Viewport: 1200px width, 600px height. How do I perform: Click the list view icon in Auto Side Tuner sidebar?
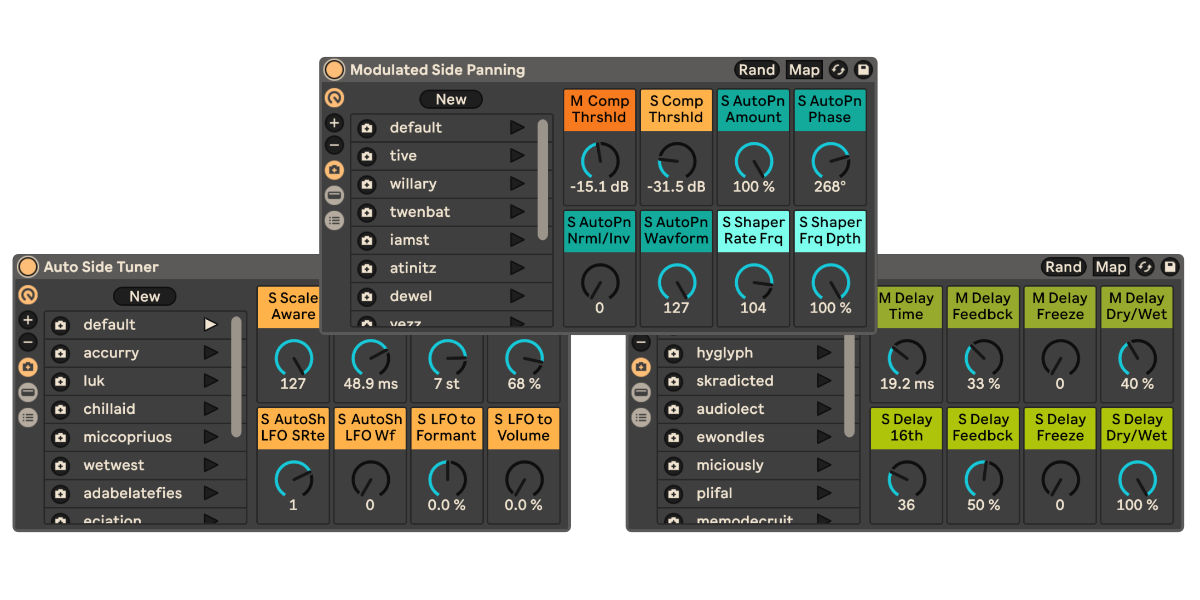pyautogui.click(x=28, y=417)
